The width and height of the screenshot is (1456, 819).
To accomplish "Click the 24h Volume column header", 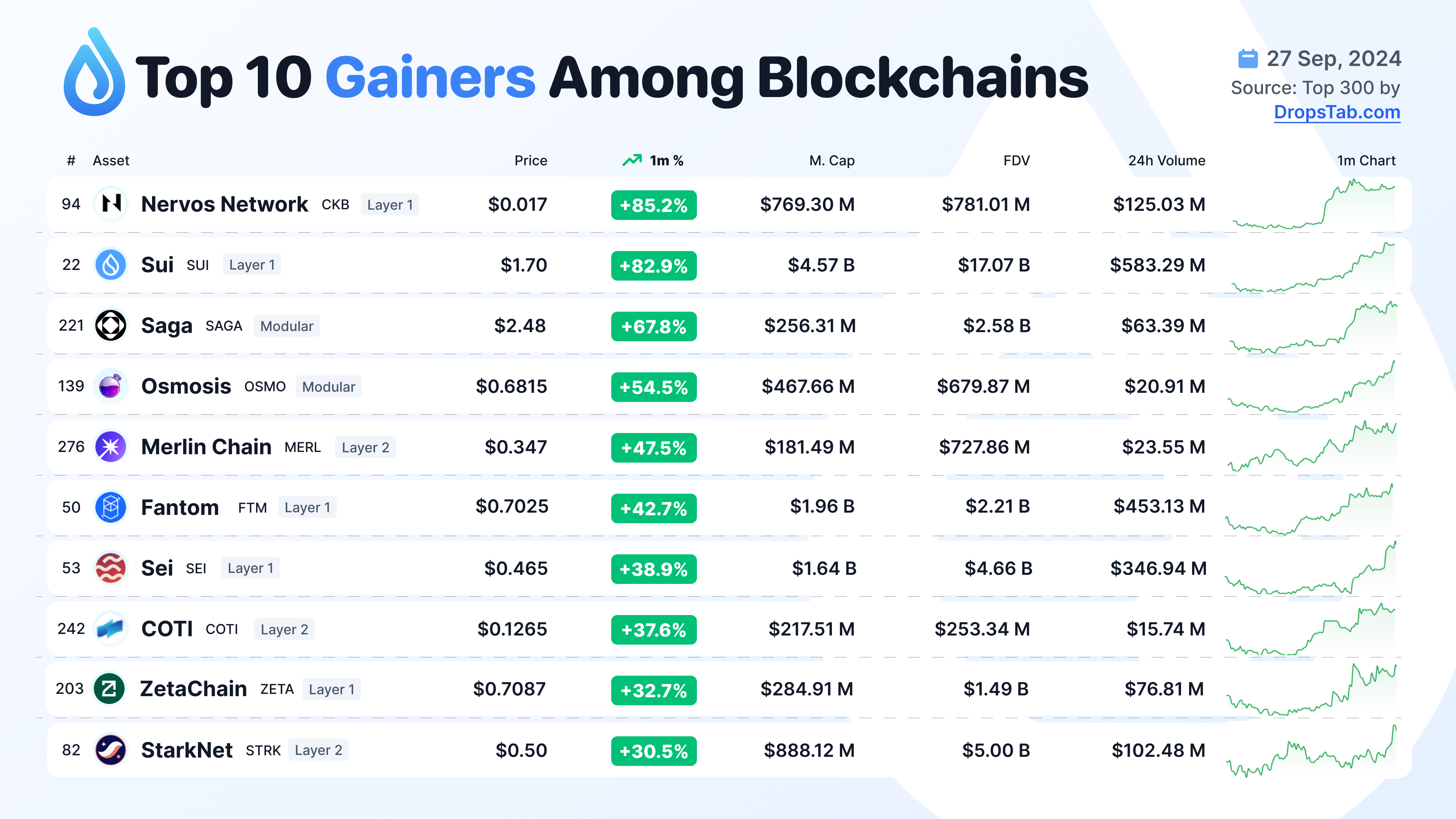I will pos(1167,161).
